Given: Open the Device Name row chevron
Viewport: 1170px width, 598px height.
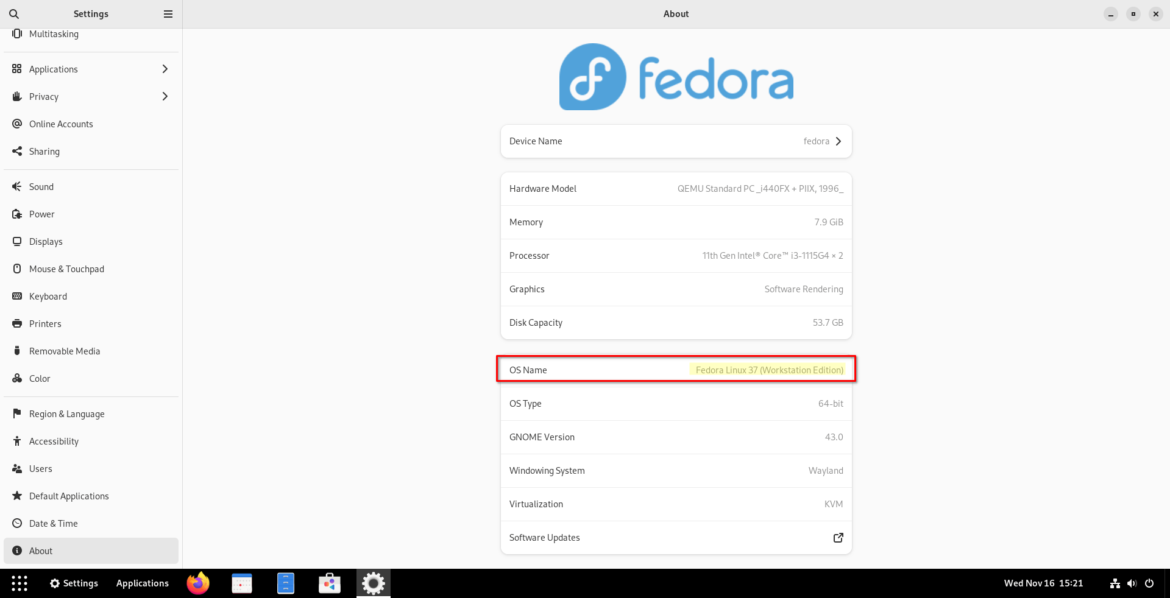Looking at the screenshot, I should point(838,141).
